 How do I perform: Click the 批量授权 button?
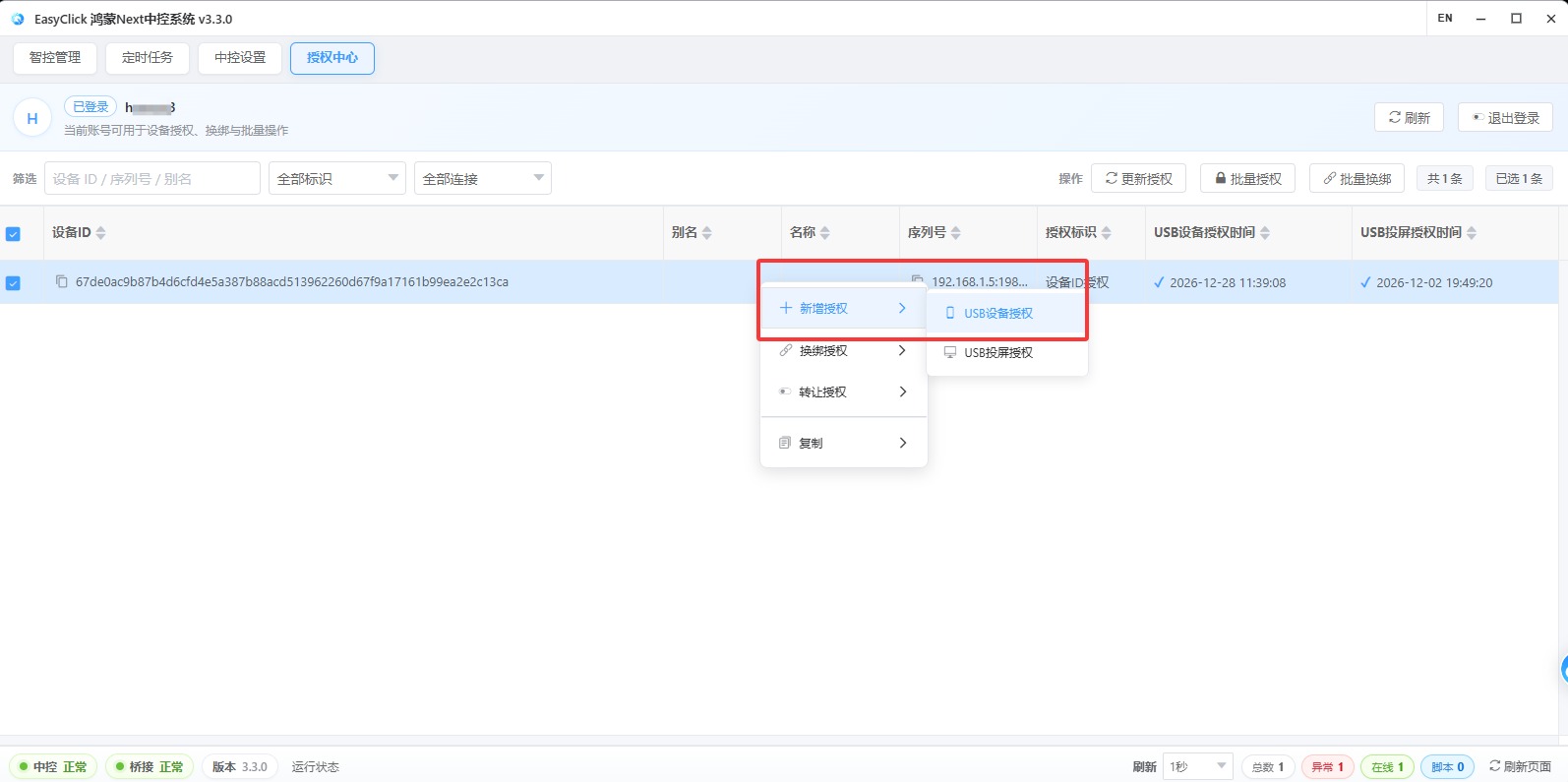[x=1248, y=178]
